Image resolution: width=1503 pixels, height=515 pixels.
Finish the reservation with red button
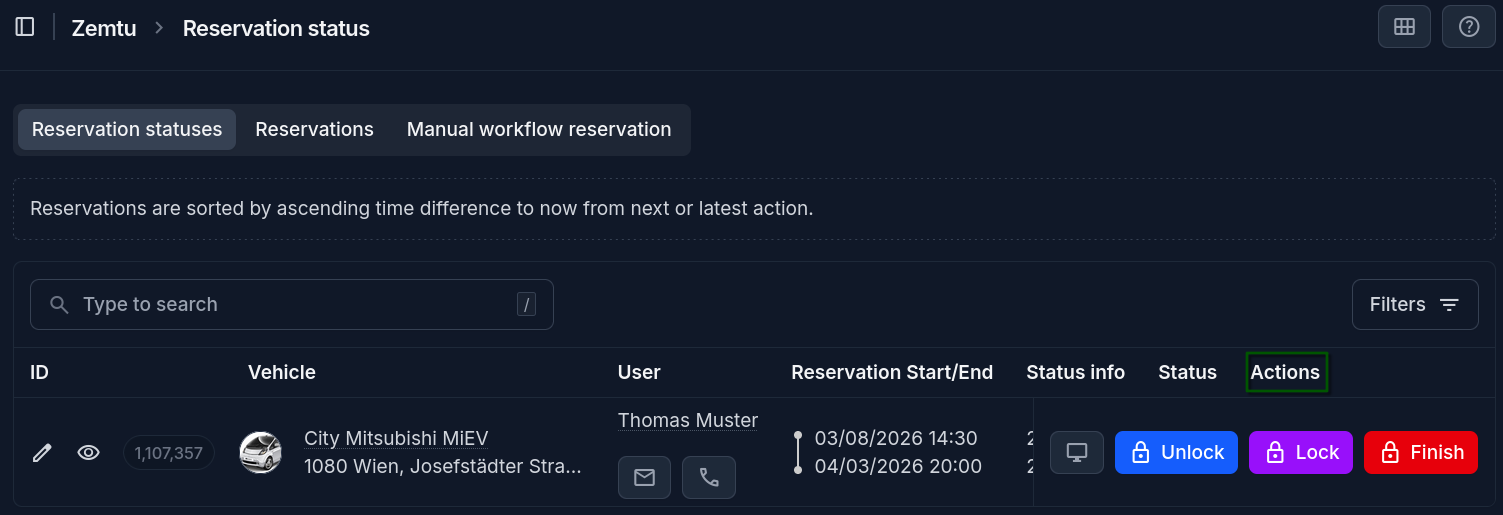click(x=1421, y=453)
